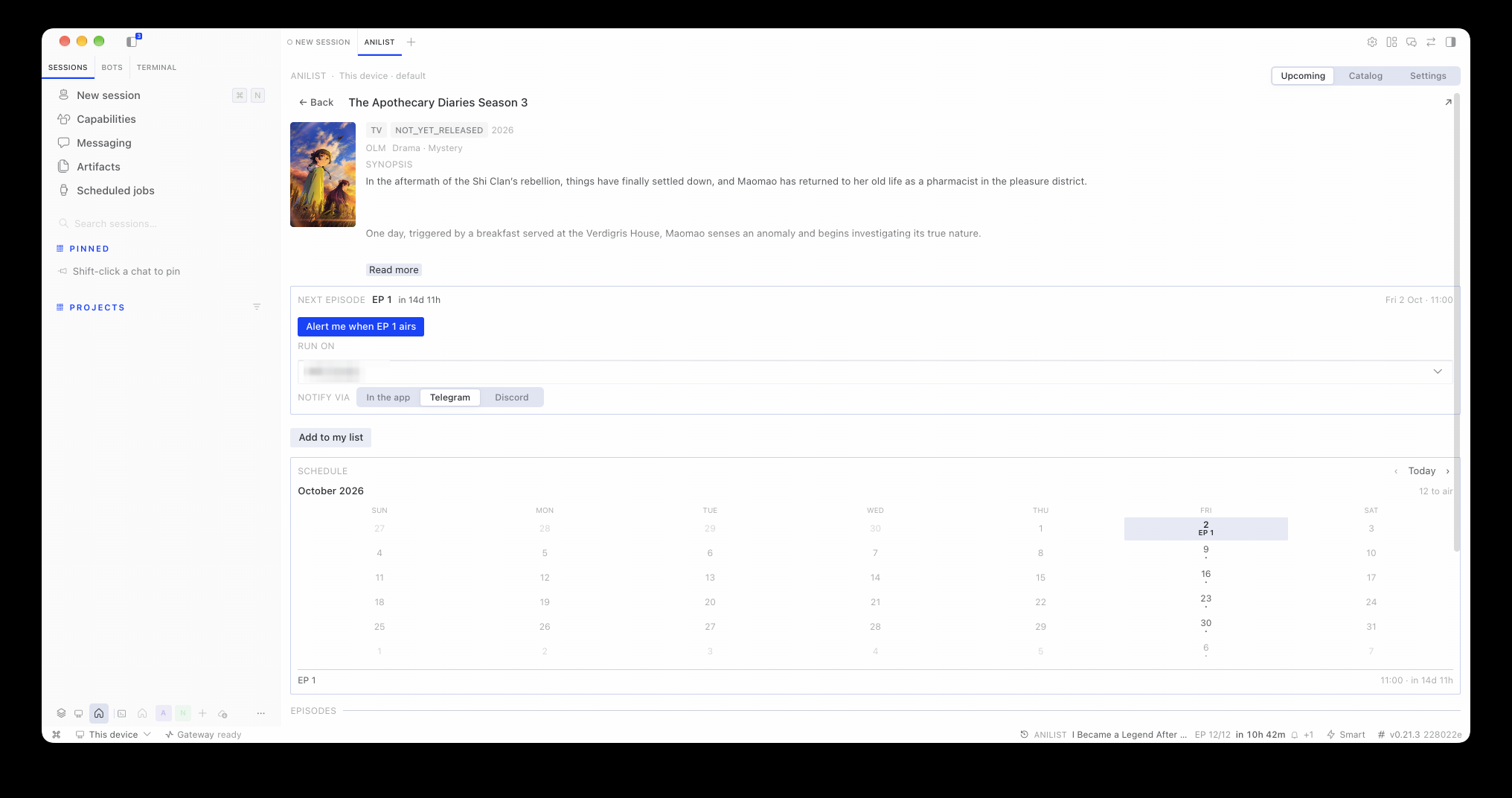Open Capabilities in sidebar
1512x798 pixels.
click(161, 119)
